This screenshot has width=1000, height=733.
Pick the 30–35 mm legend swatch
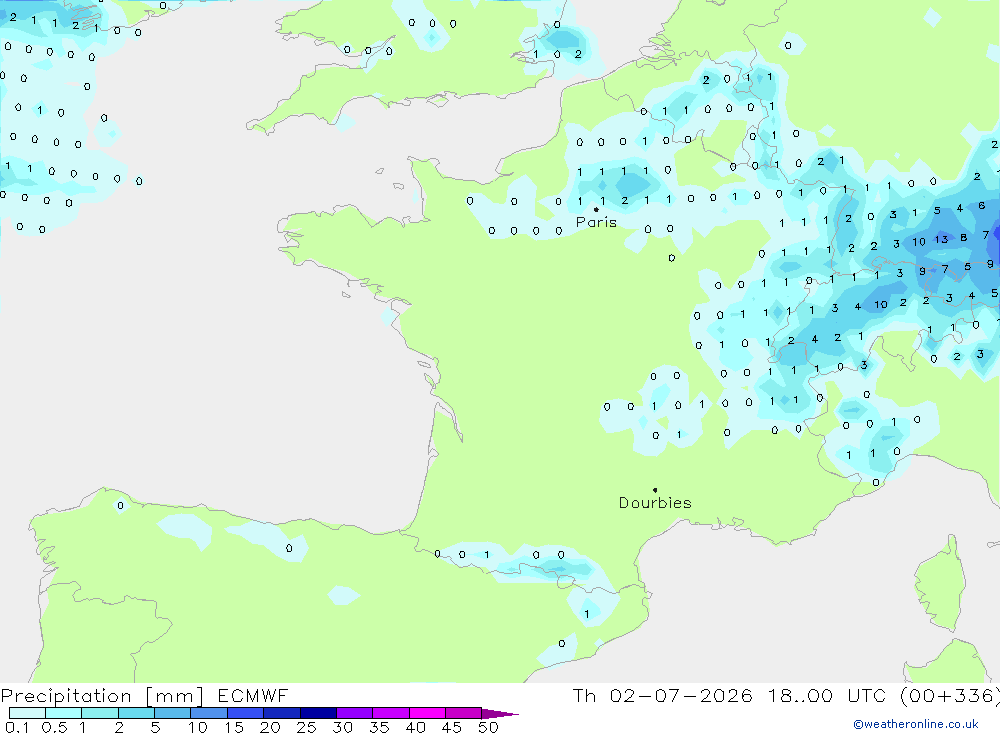(x=355, y=713)
